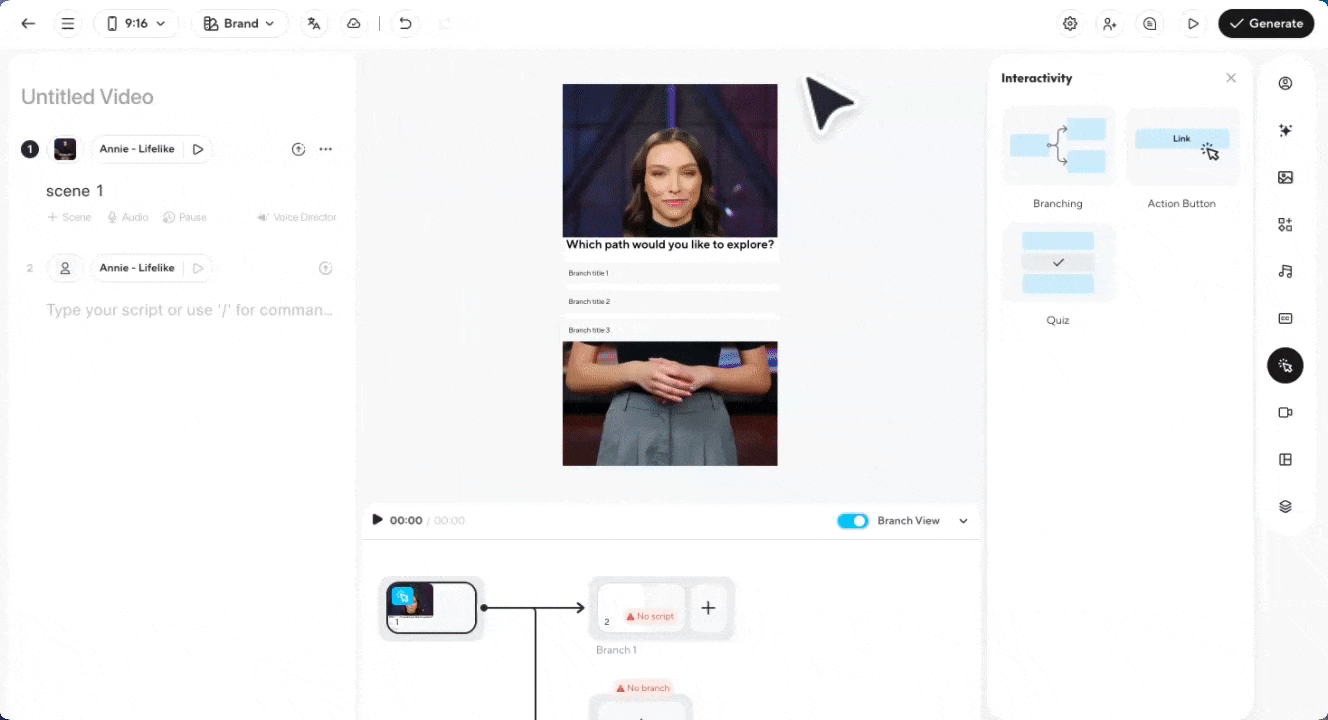This screenshot has height=720, width=1328.
Task: Open the music panel in sidebar
Action: click(1285, 271)
